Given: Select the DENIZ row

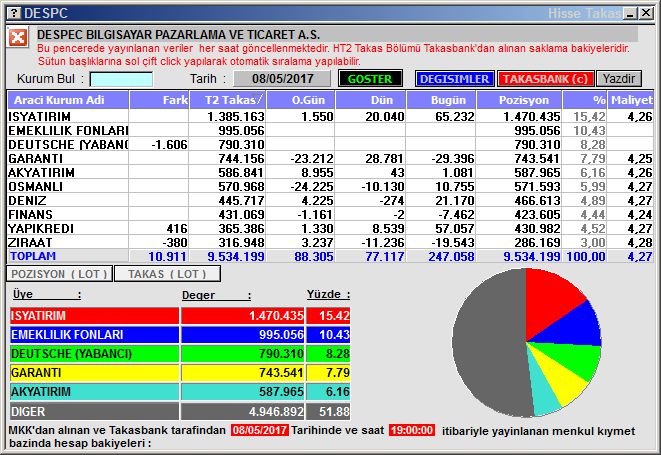Looking at the screenshot, I should [x=330, y=200].
